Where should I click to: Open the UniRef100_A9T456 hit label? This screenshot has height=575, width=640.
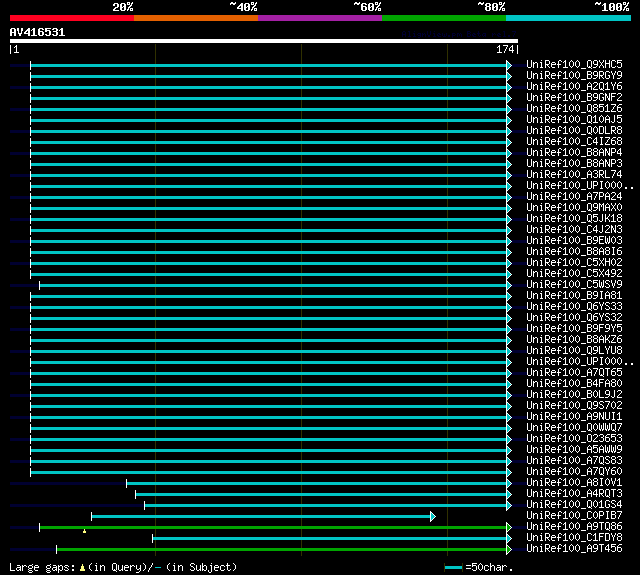pos(574,549)
